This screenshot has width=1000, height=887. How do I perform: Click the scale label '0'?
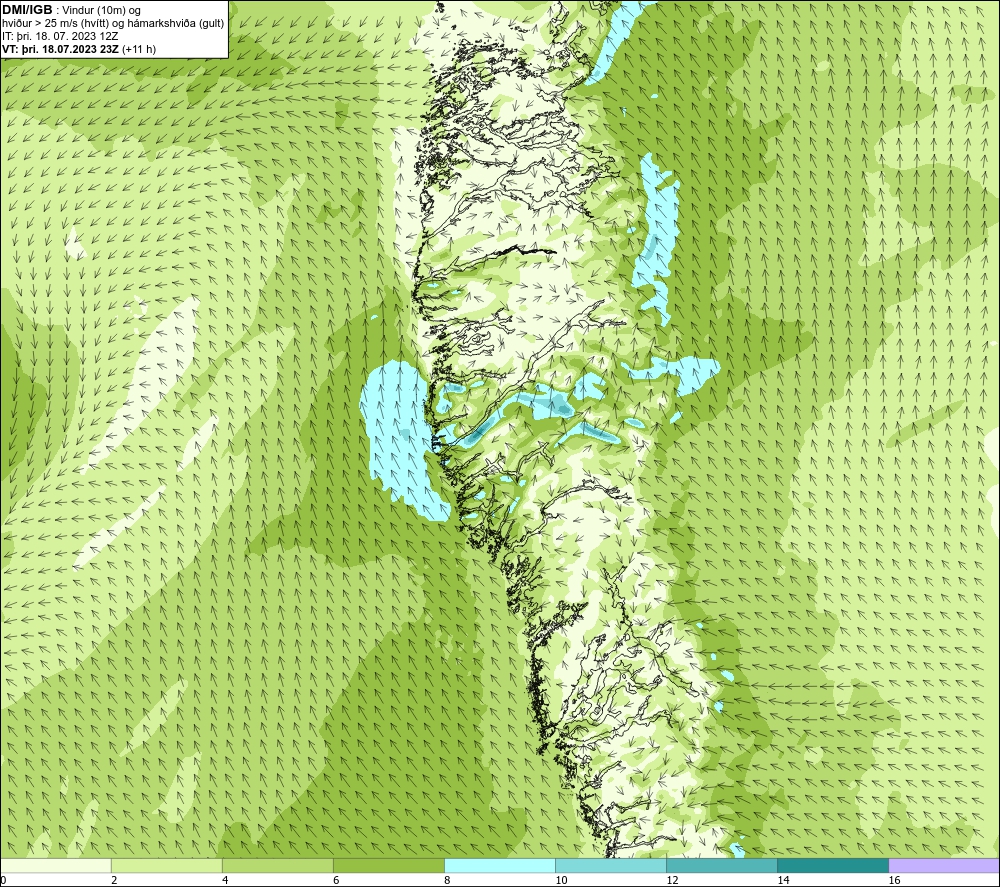(x=3, y=881)
